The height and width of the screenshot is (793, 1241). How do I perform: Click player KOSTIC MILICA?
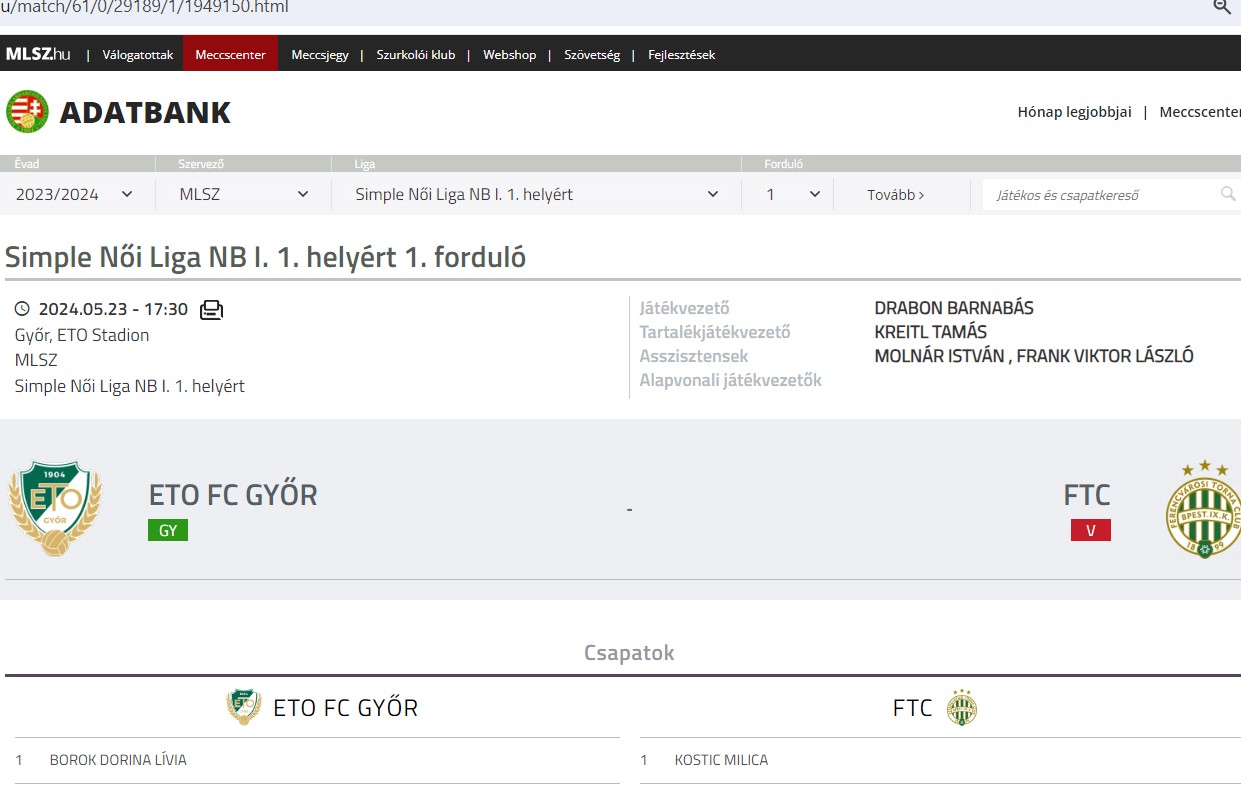[x=721, y=760]
